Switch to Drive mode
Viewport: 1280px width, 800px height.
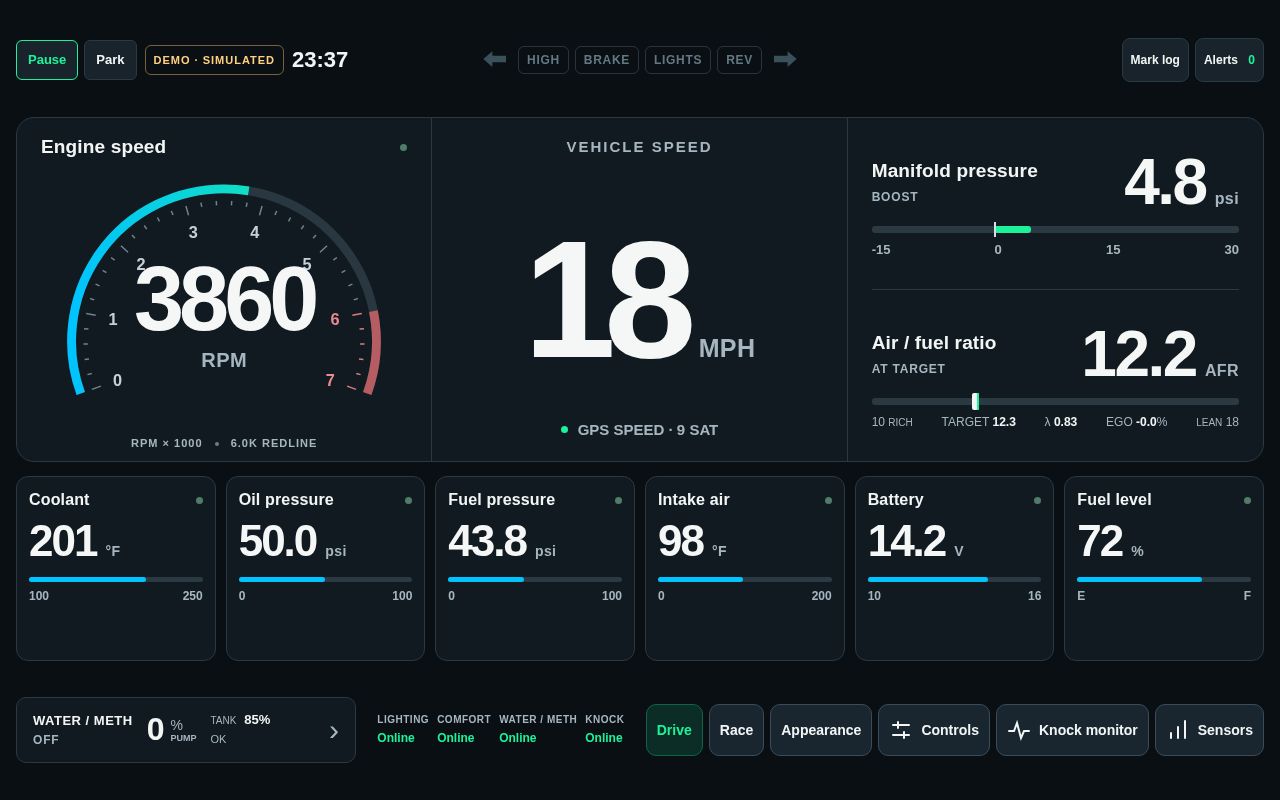tap(674, 730)
